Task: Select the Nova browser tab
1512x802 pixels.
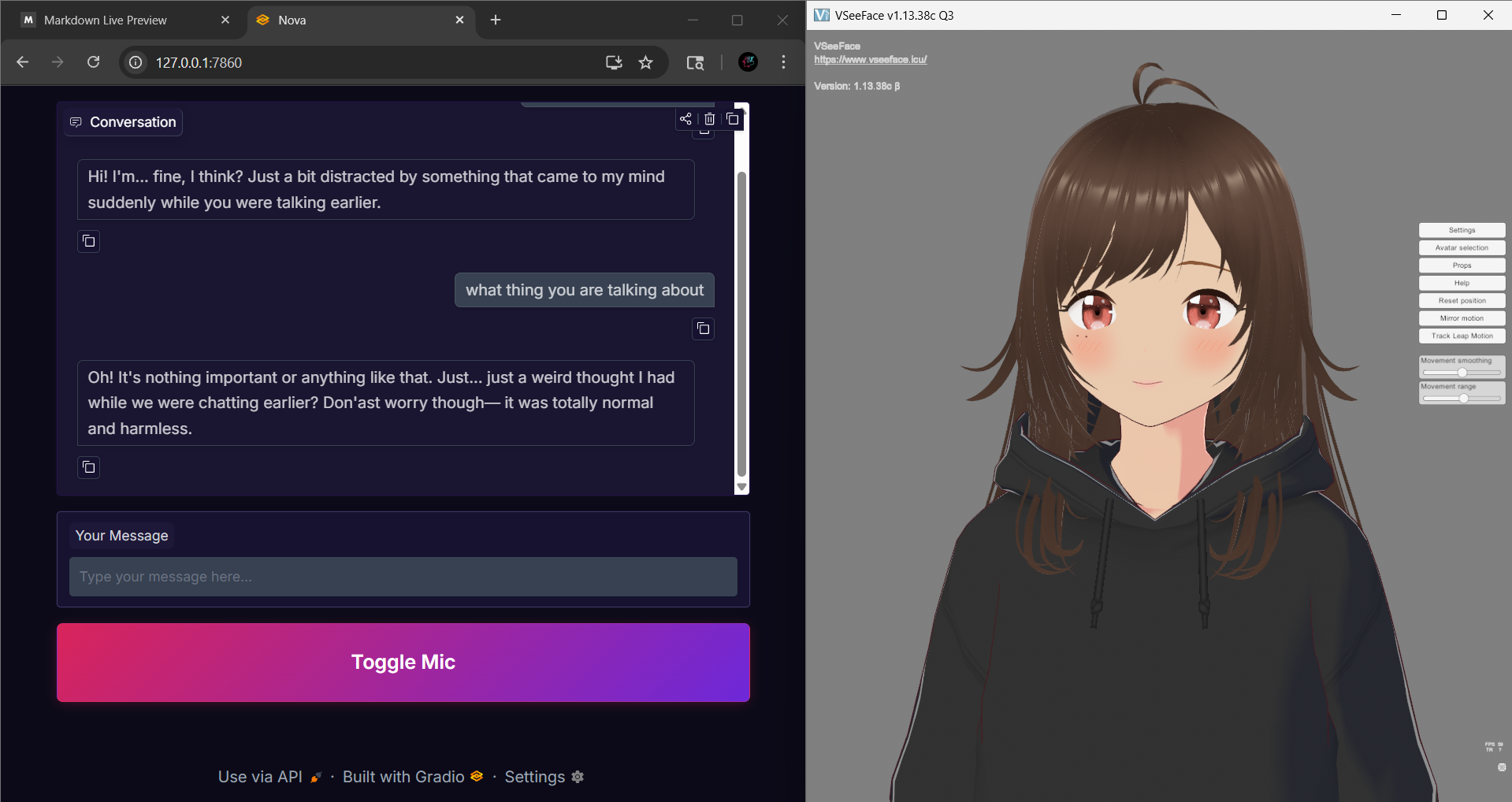Action: tap(361, 20)
